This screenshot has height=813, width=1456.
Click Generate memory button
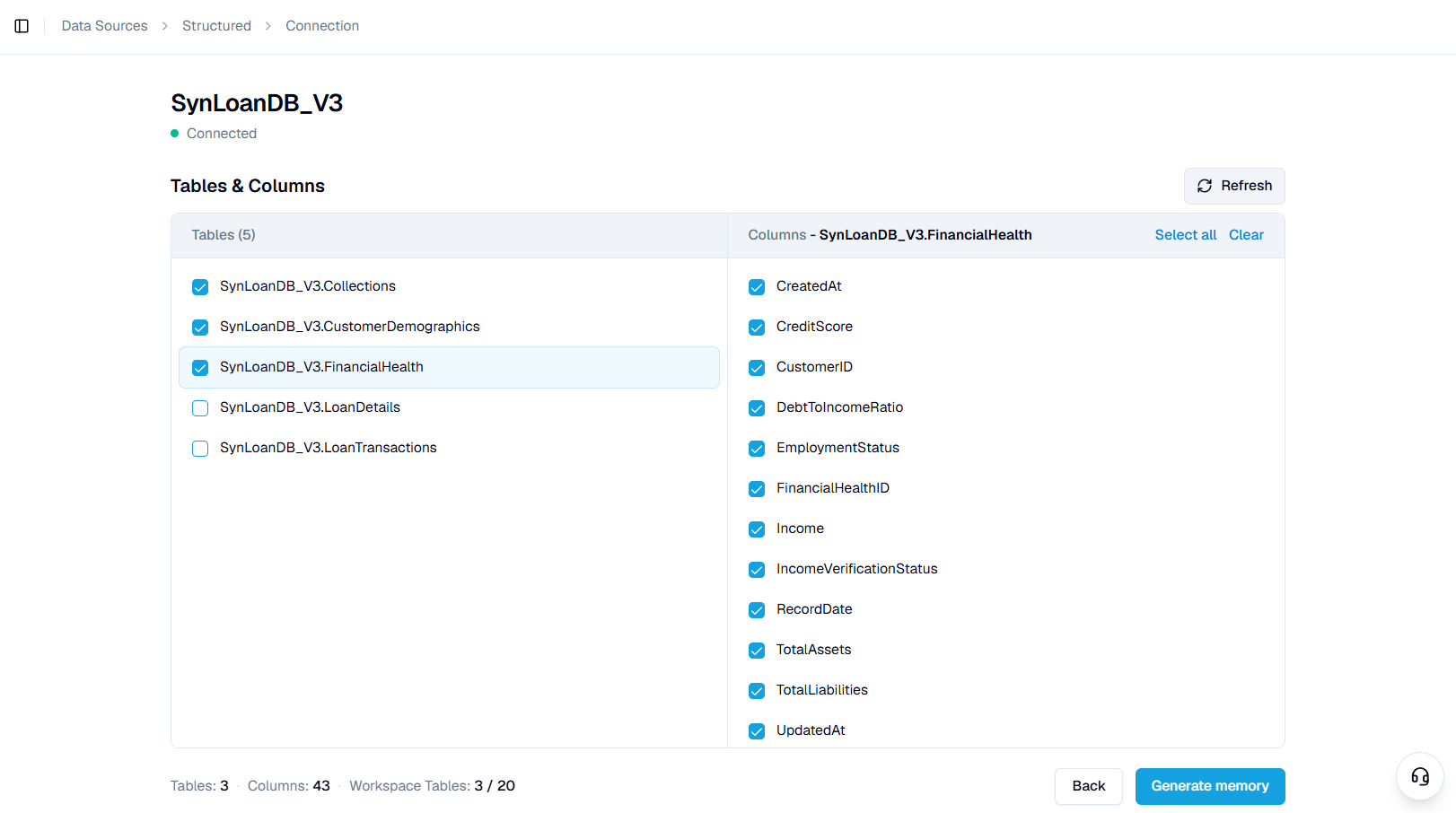(1210, 786)
